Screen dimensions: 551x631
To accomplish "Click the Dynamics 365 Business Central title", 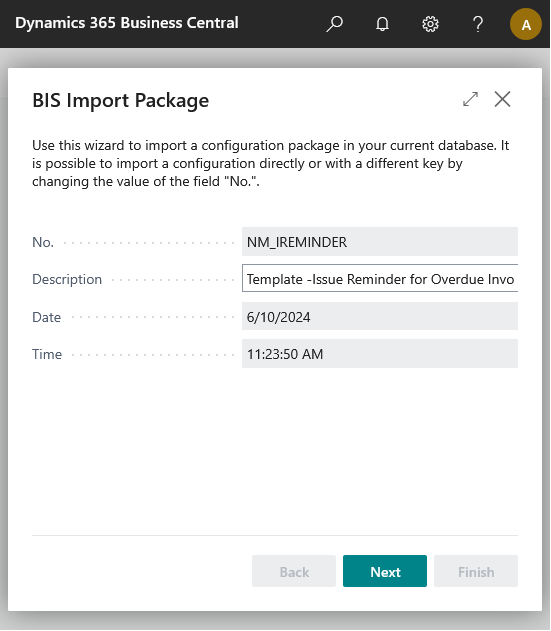I will tap(127, 23).
